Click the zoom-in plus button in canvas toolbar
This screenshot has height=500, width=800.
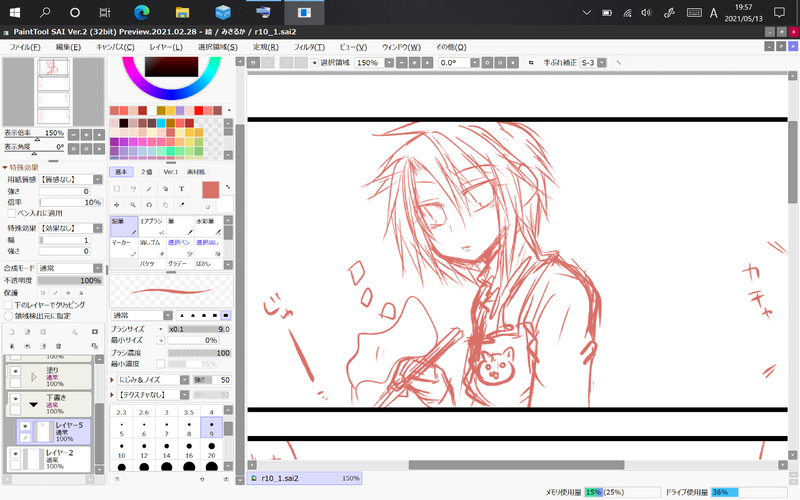coord(415,63)
